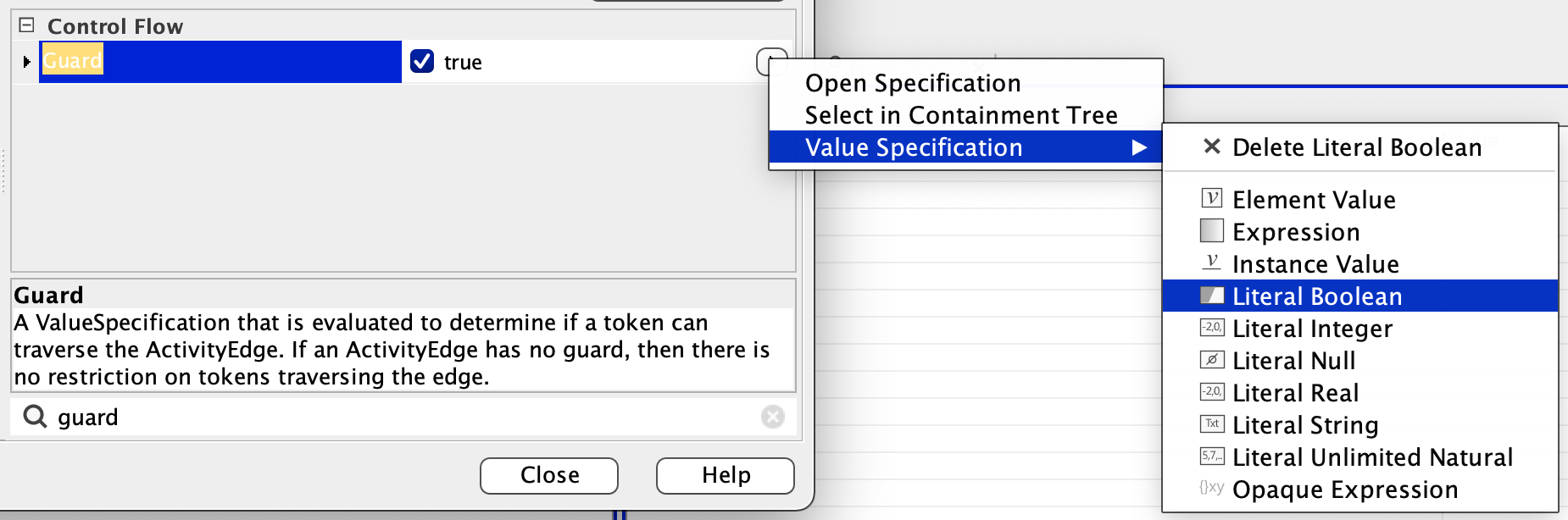Expand the Guard property row
Viewport: 1568px width, 520px height.
click(26, 62)
